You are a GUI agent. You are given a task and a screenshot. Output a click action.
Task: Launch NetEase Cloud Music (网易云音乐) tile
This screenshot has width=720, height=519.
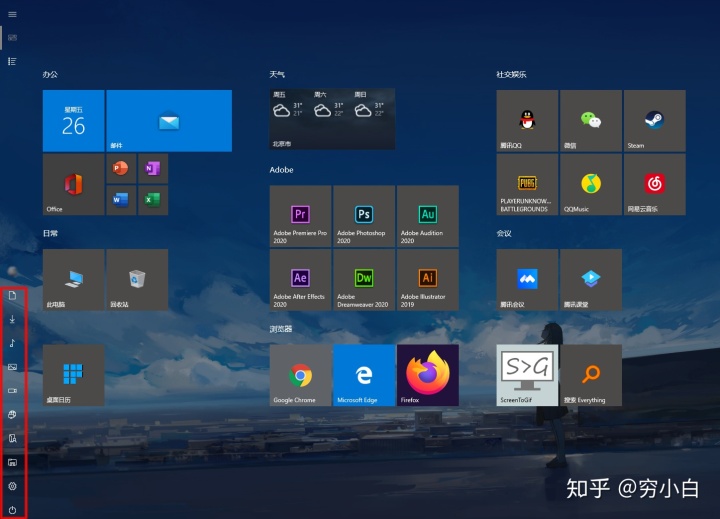click(655, 184)
